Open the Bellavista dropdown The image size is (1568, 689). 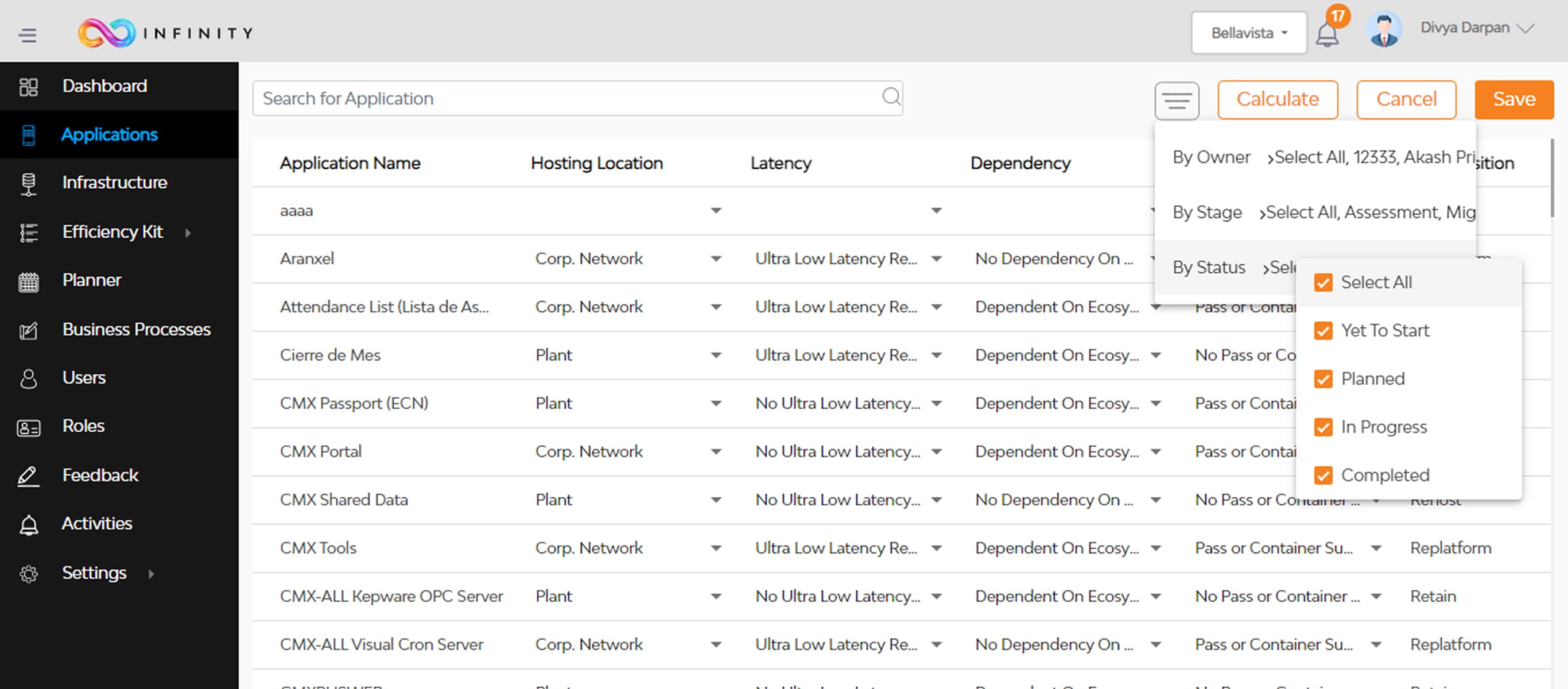pyautogui.click(x=1248, y=33)
